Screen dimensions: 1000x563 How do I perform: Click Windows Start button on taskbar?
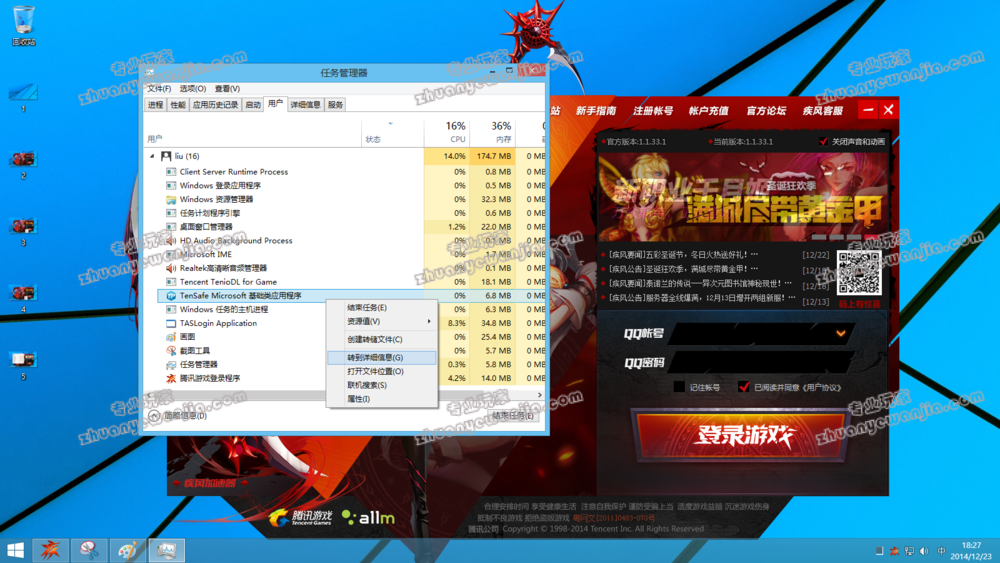15,550
